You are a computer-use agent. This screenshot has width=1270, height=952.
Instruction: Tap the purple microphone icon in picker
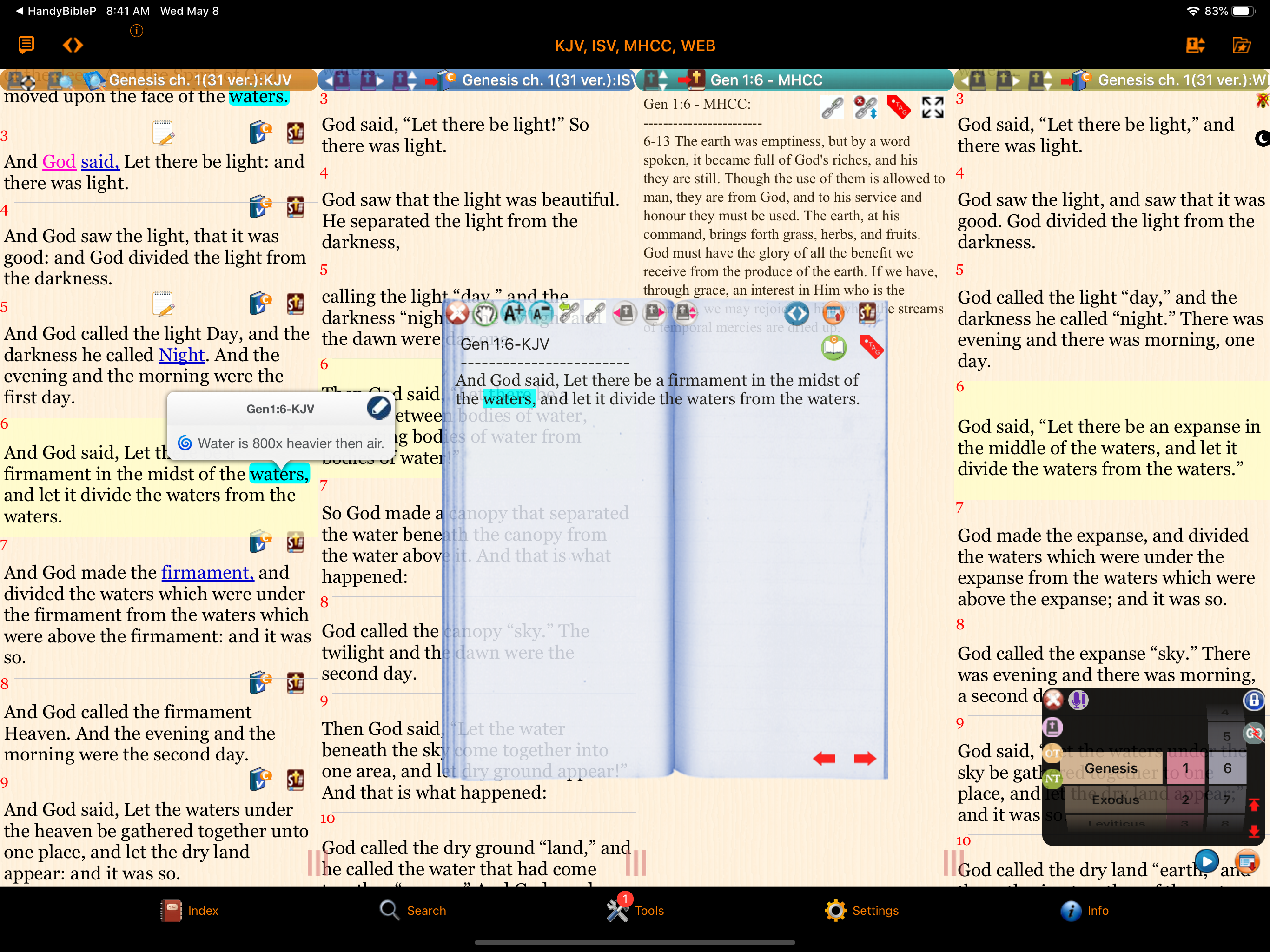(x=1079, y=700)
